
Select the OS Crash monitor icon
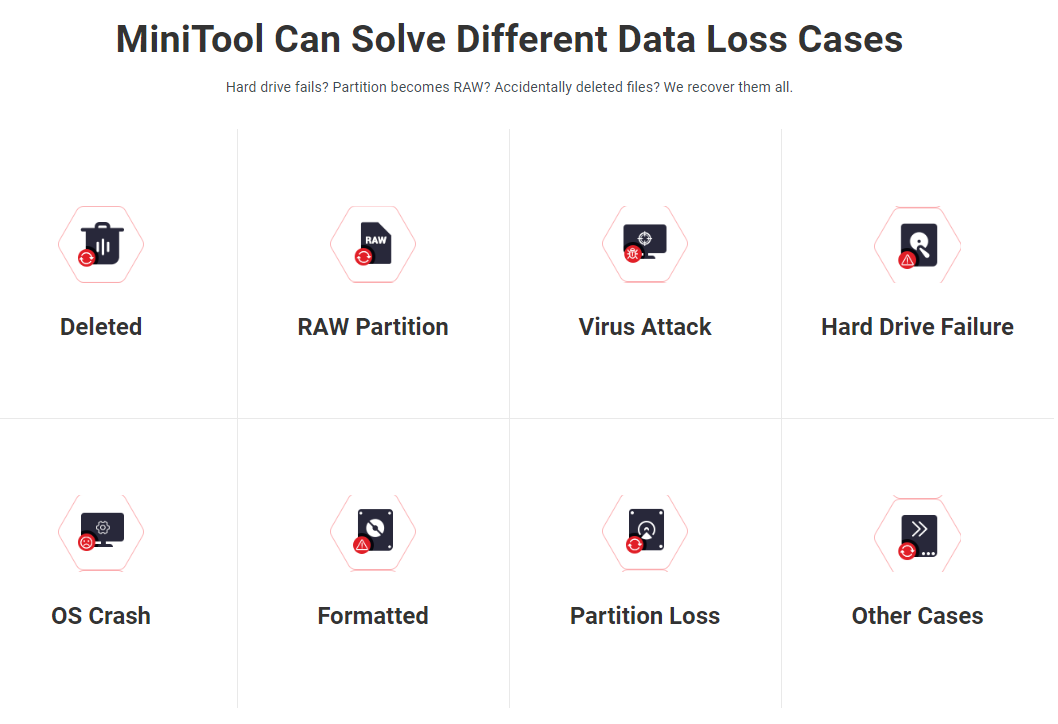[x=101, y=531]
